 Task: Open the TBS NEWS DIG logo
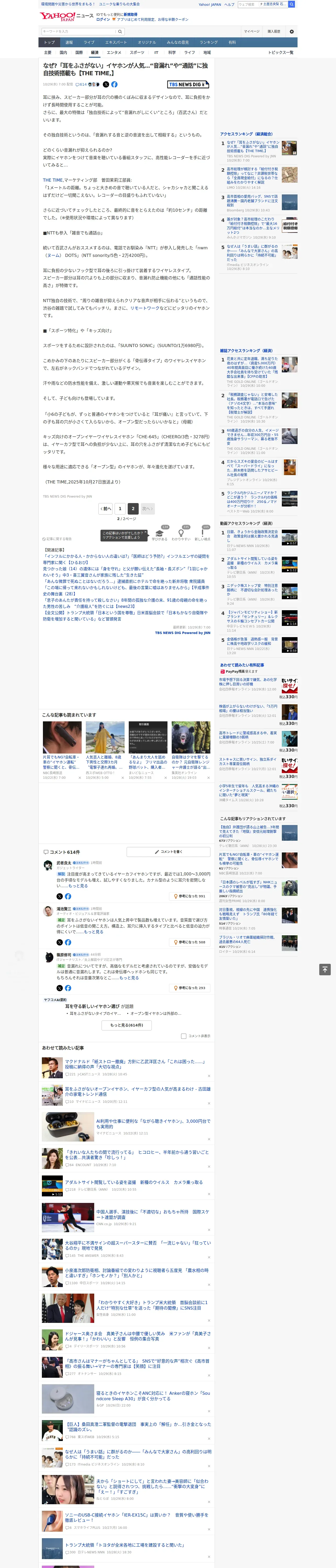click(188, 85)
